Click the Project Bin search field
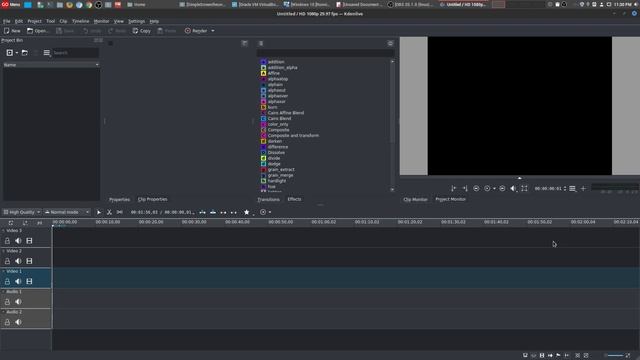The width and height of the screenshot is (640, 360). (76, 53)
